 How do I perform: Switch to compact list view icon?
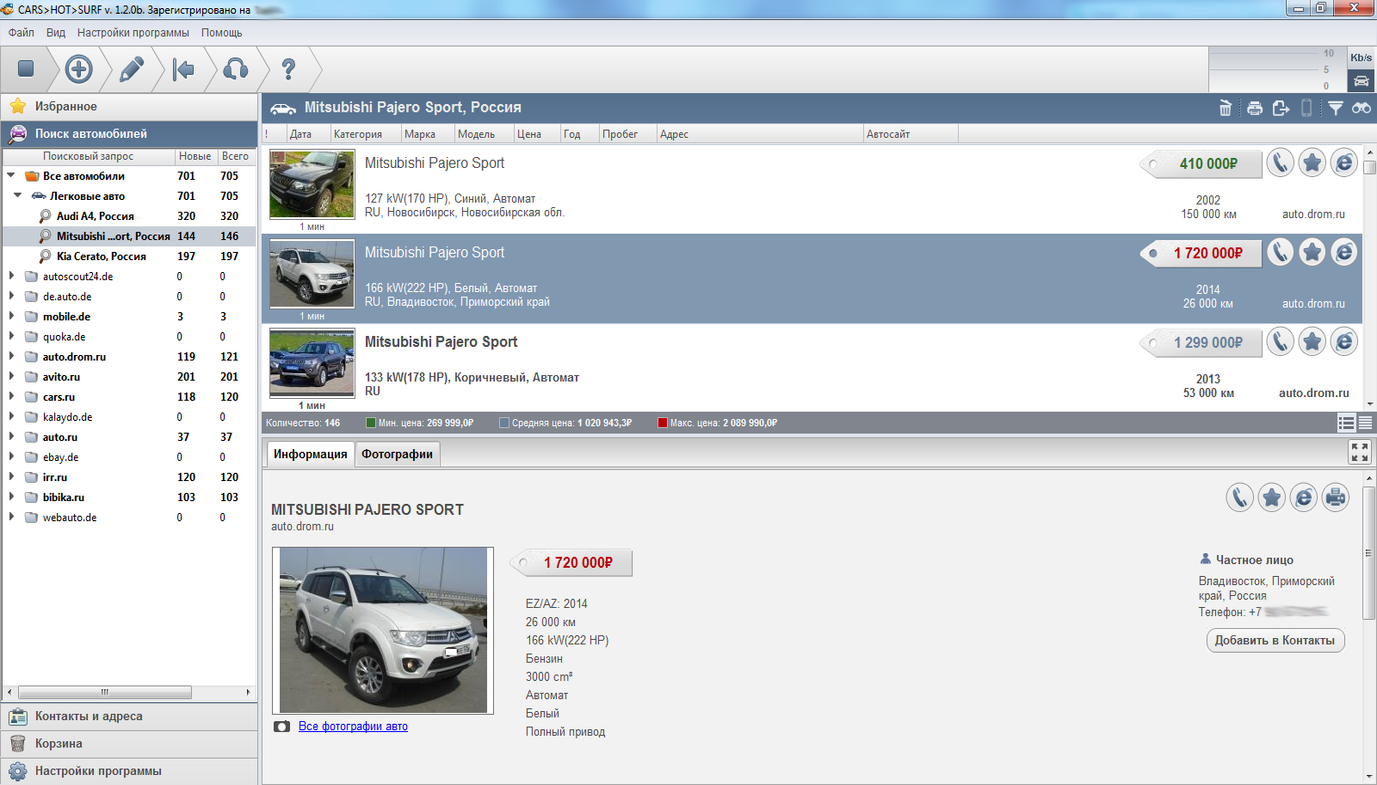(x=1365, y=423)
